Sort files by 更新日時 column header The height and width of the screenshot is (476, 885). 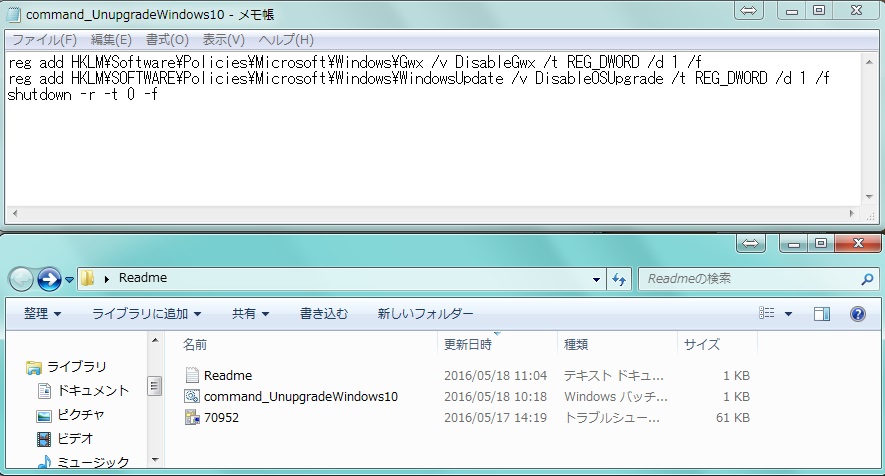tap(467, 344)
